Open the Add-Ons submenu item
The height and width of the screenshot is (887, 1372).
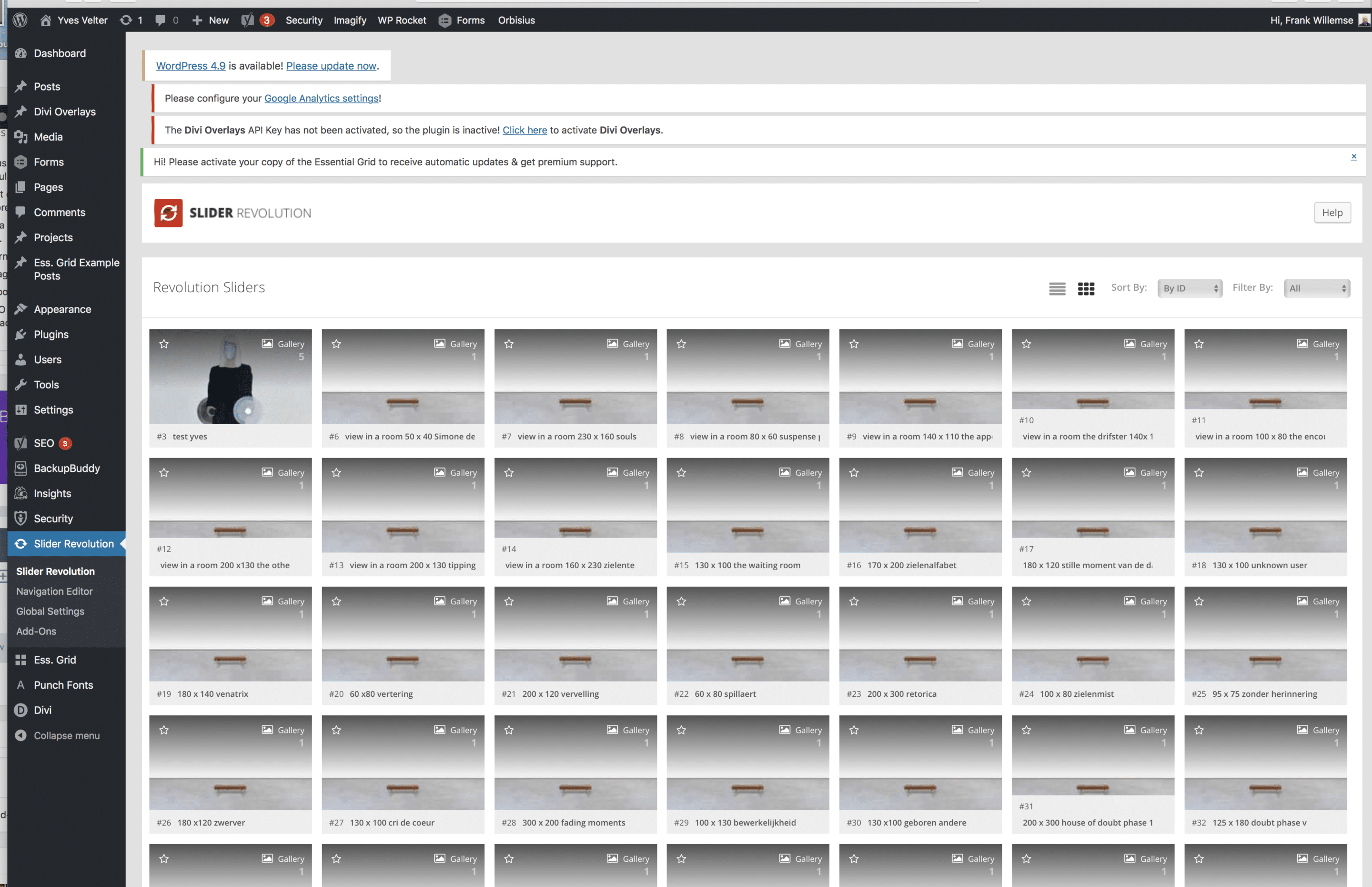click(x=36, y=631)
